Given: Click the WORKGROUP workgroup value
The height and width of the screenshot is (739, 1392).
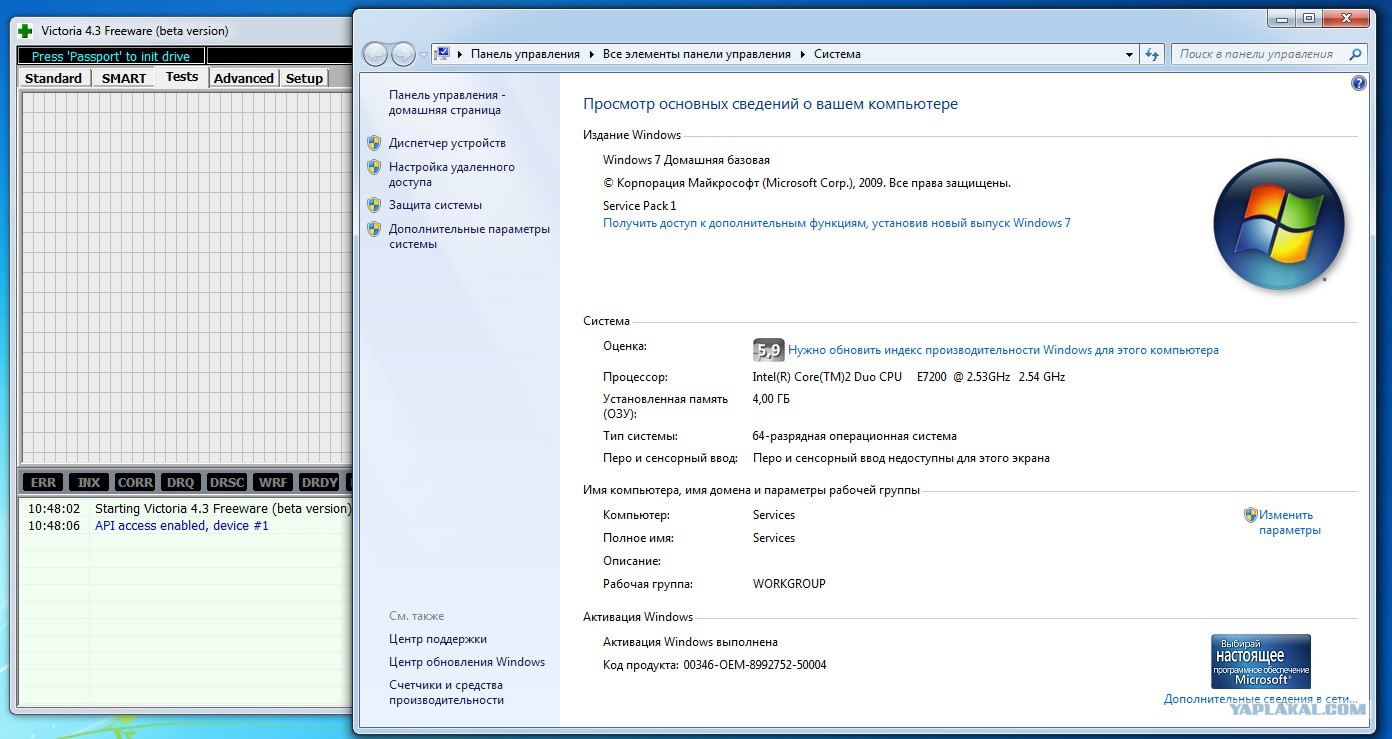Looking at the screenshot, I should tap(789, 584).
